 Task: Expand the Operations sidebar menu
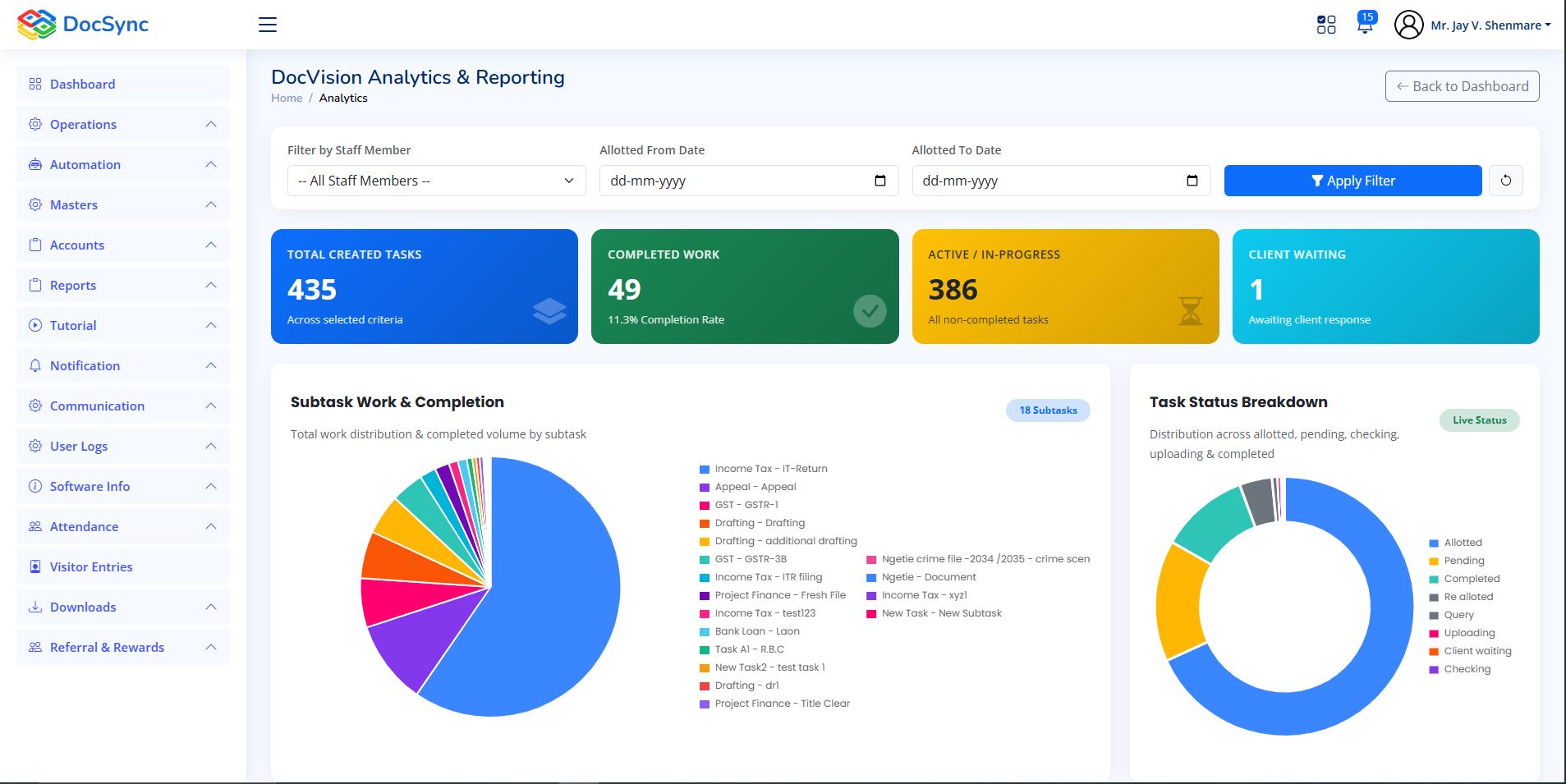click(x=123, y=124)
